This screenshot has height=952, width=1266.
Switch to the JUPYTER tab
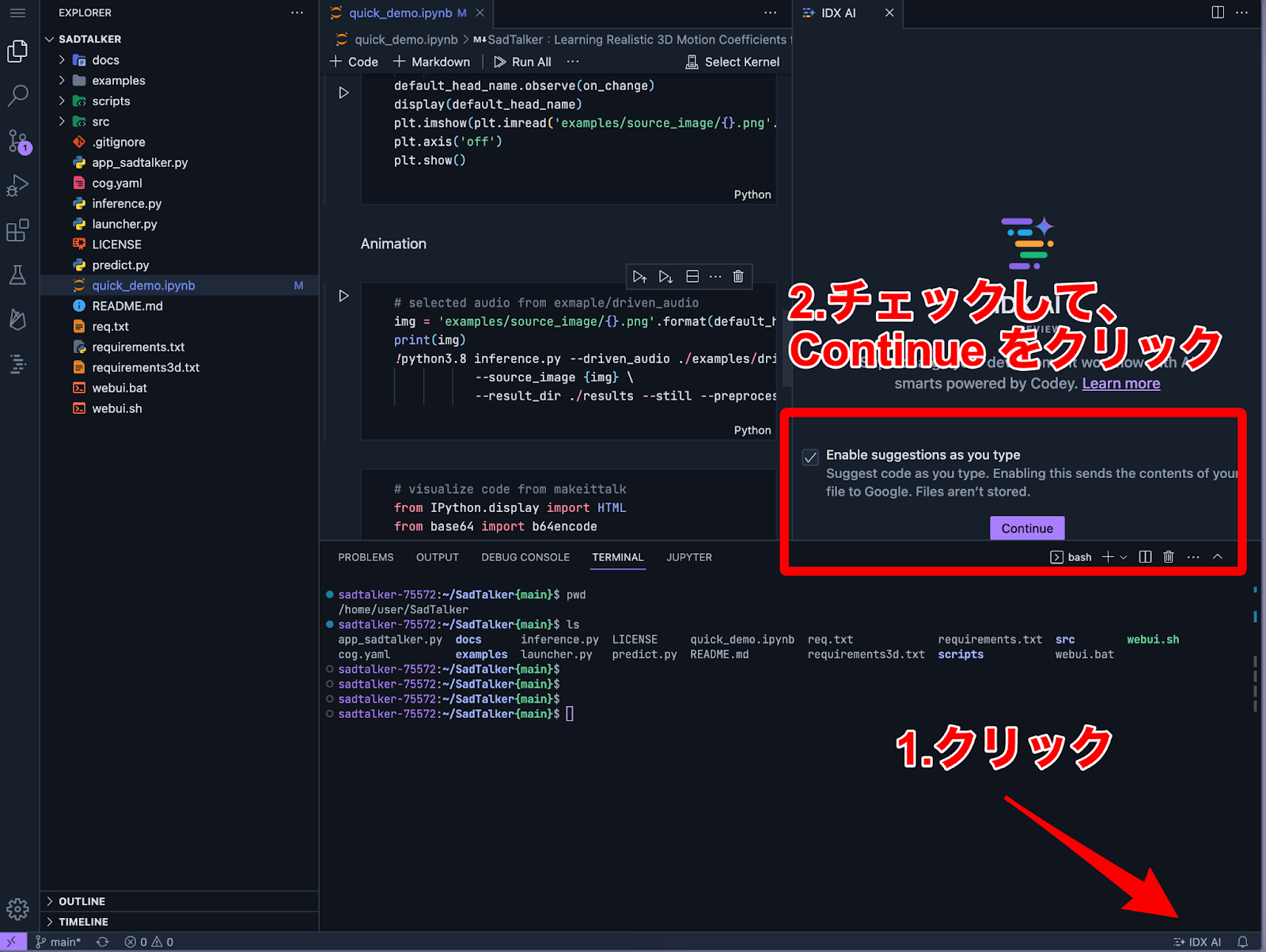[689, 557]
